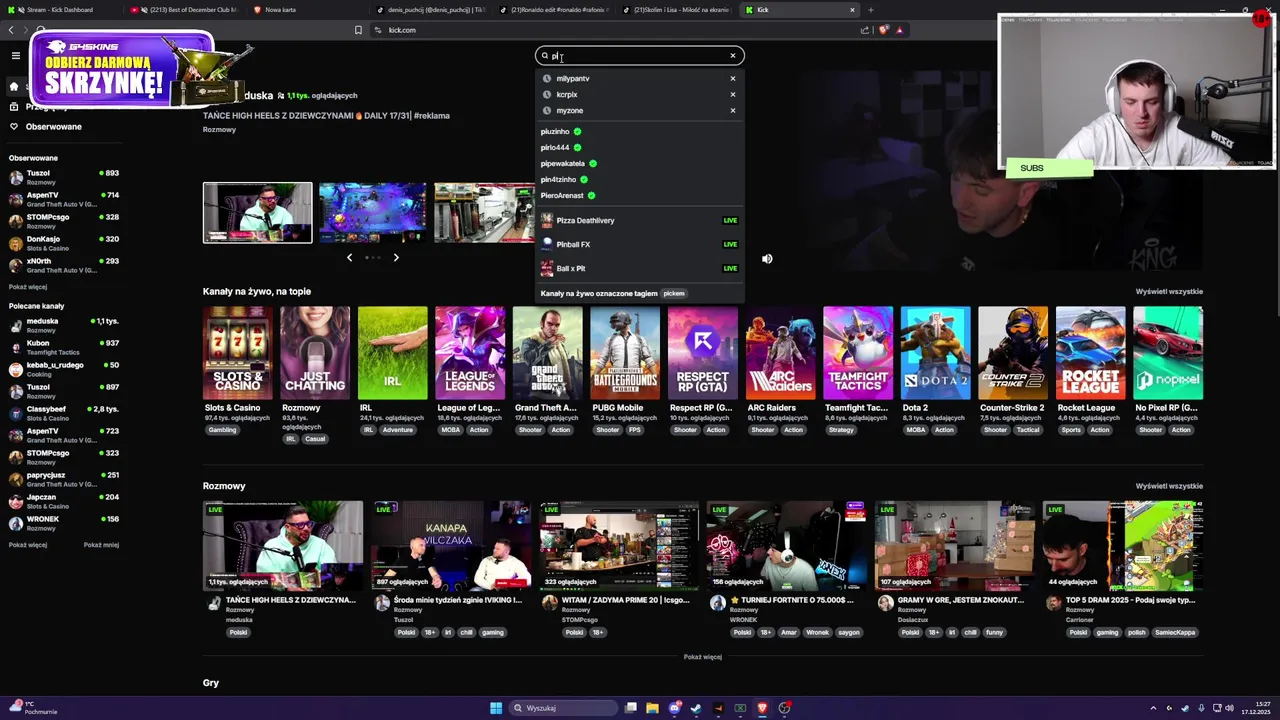Open ARC Raiders category card
The height and width of the screenshot is (720, 1280).
point(780,353)
